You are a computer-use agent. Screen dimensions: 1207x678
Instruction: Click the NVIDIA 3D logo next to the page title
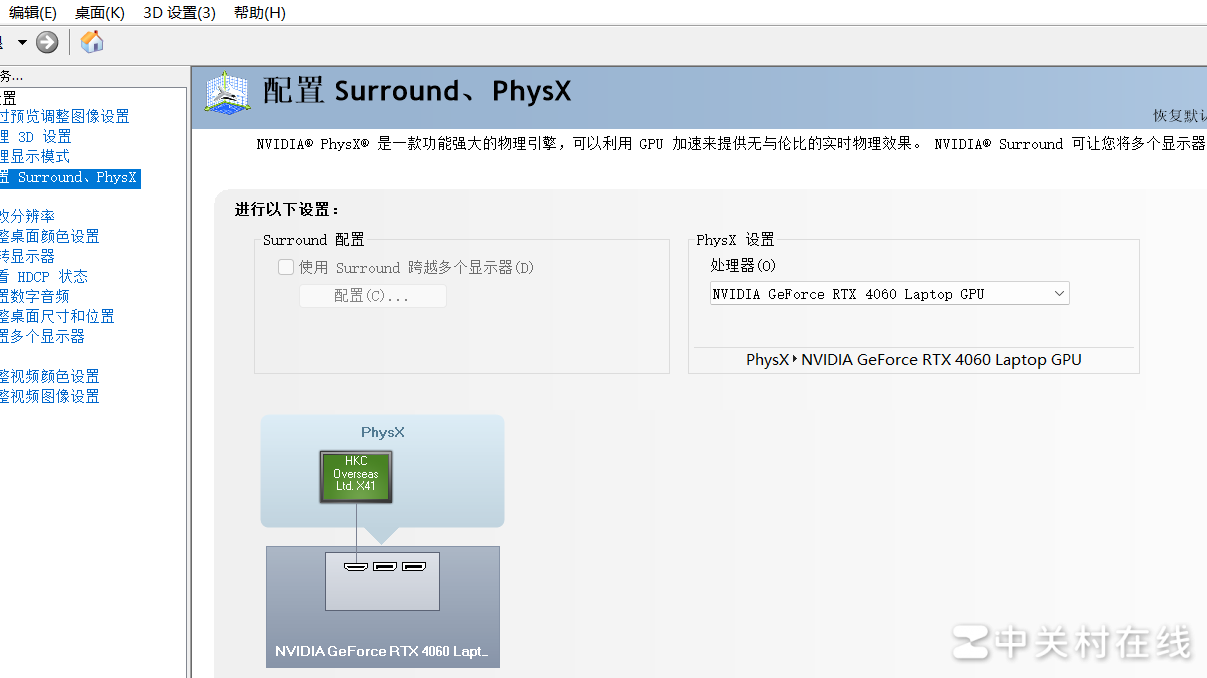click(227, 92)
